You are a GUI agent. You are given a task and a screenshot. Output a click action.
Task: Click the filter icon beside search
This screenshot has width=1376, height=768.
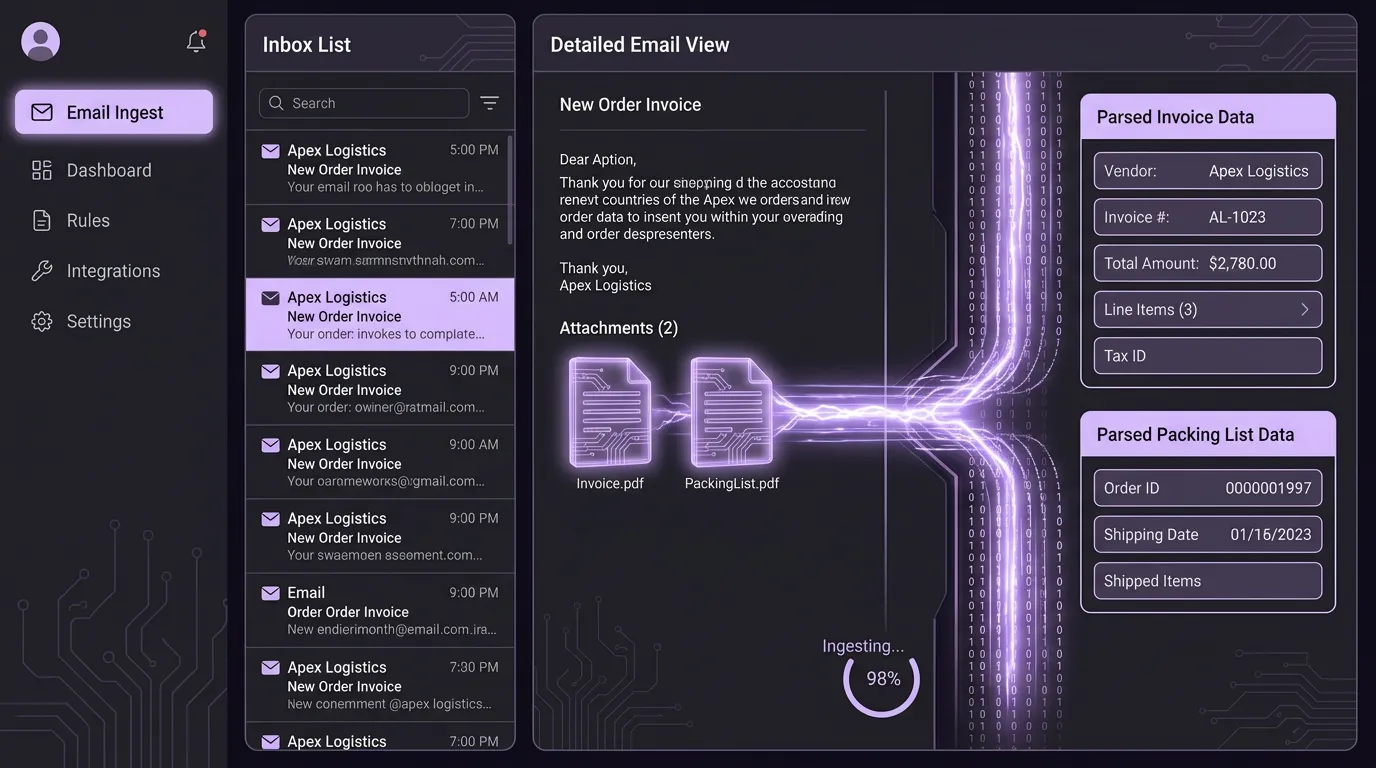click(x=489, y=103)
